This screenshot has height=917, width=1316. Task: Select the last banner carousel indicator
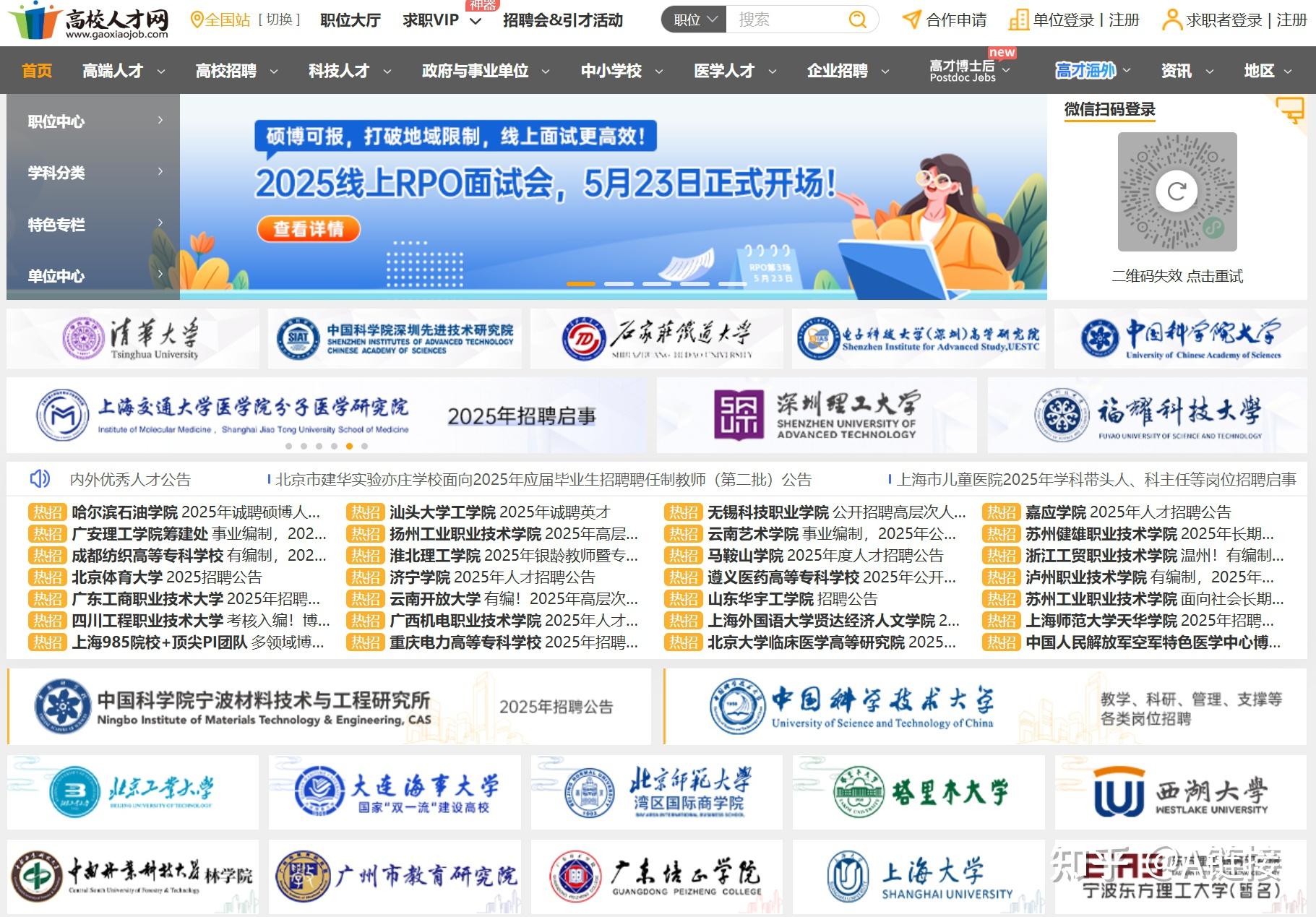[x=732, y=284]
